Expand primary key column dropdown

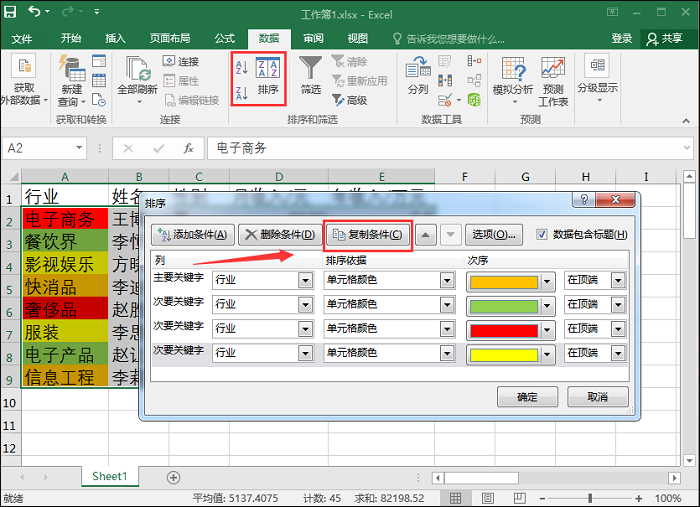pyautogui.click(x=305, y=281)
